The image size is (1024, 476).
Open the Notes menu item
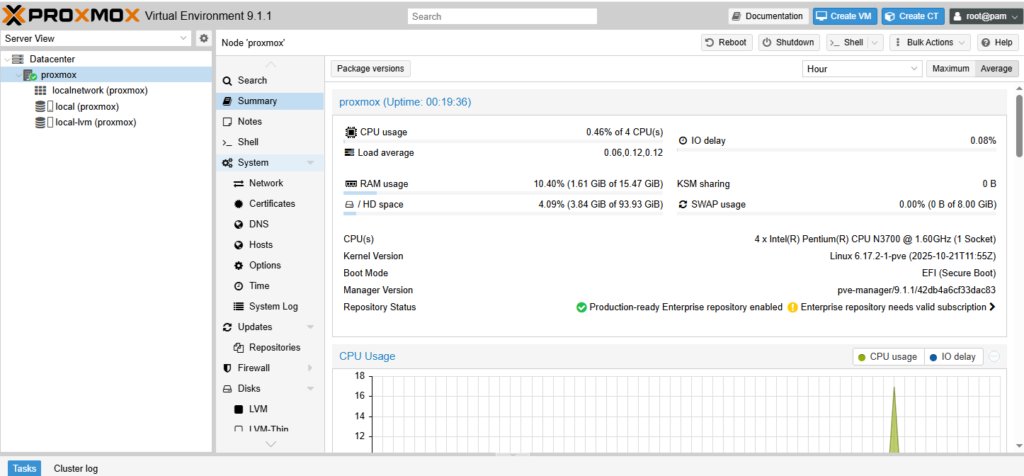249,121
